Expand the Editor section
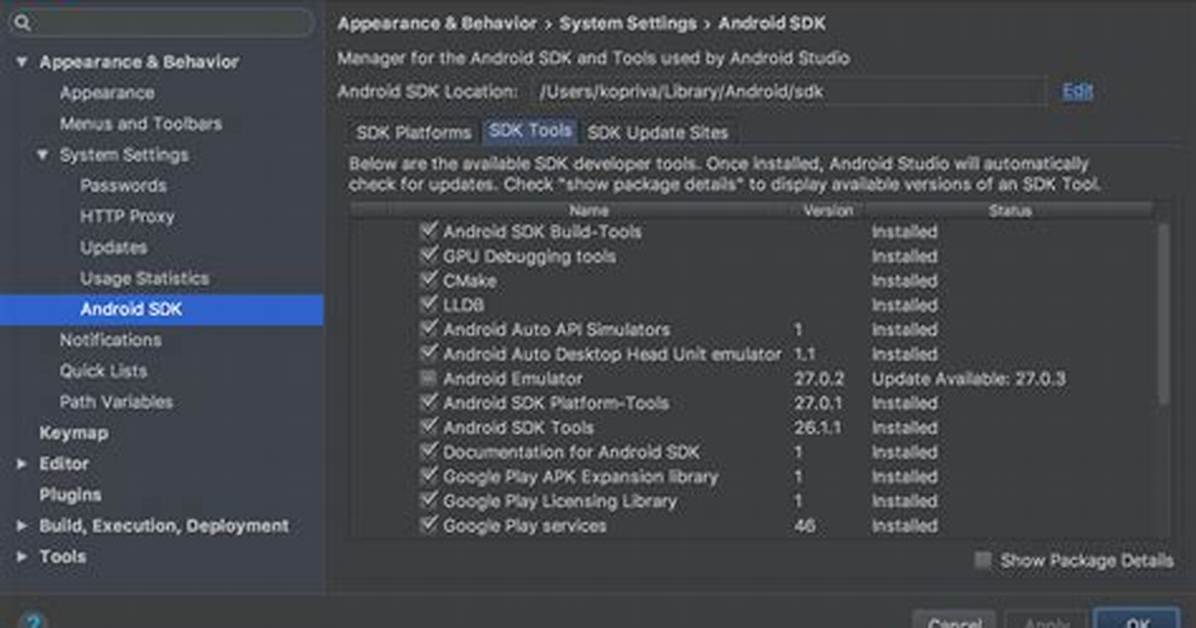 [22, 464]
